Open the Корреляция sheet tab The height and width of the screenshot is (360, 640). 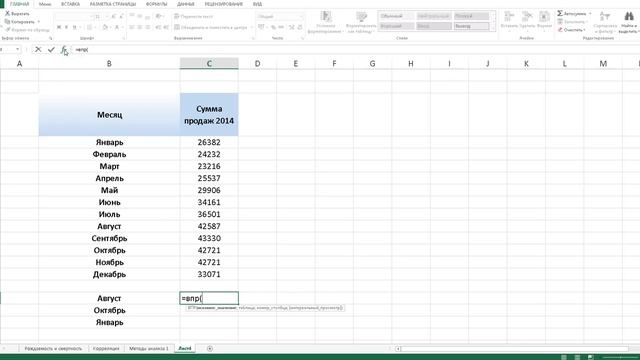coord(106,349)
